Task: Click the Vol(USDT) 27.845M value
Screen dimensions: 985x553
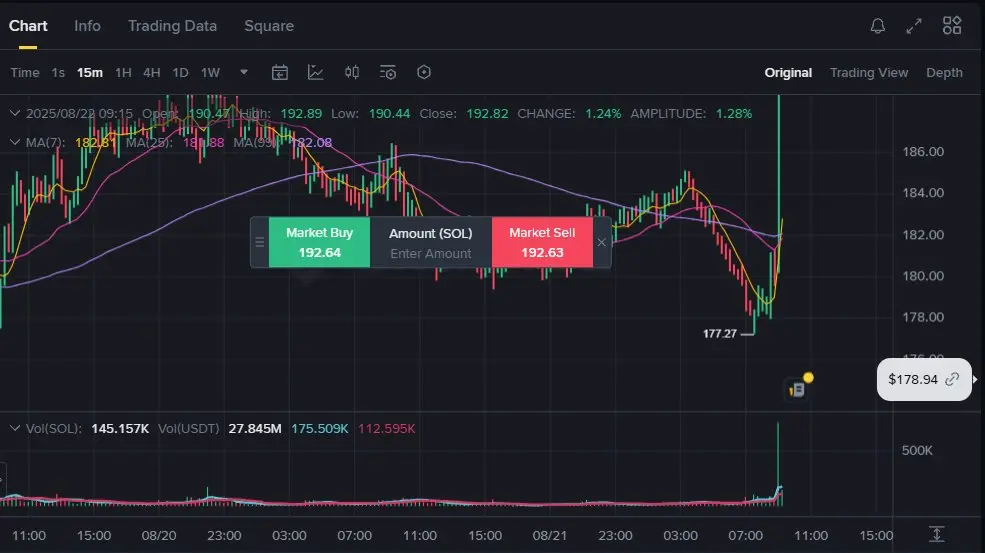Action: click(254, 428)
